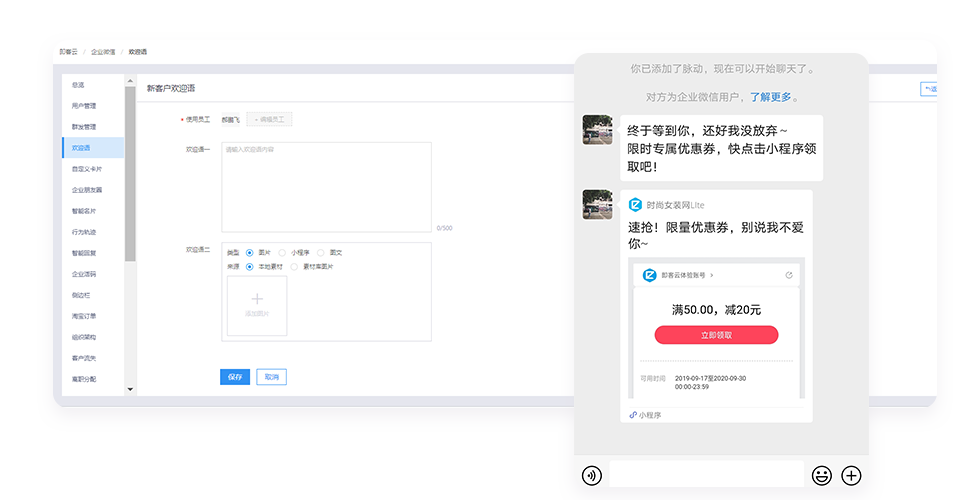The image size is (970, 500).
Task: Click the blue 保存 button
Action: point(235,377)
